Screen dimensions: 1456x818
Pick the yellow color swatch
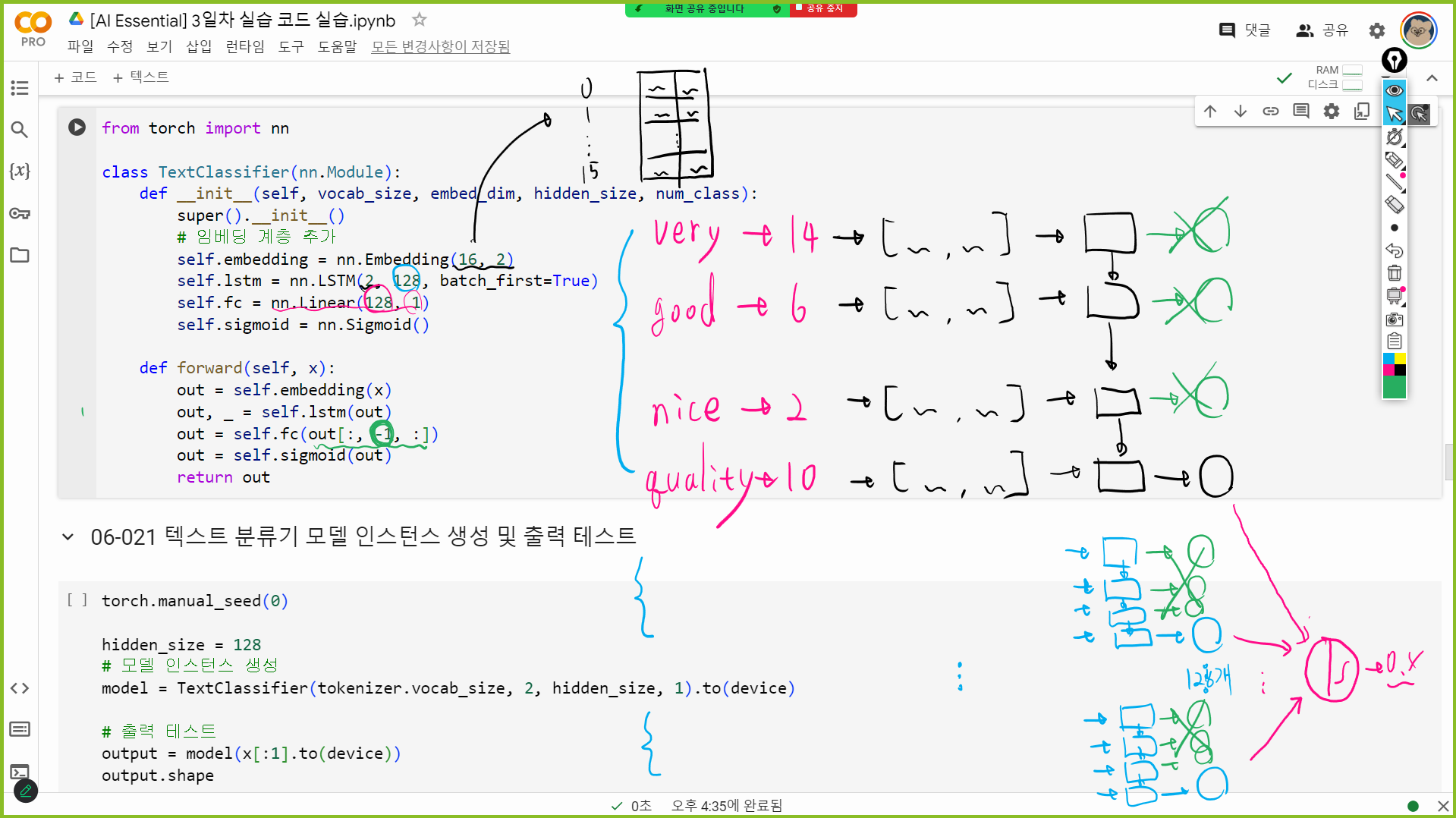(1400, 359)
